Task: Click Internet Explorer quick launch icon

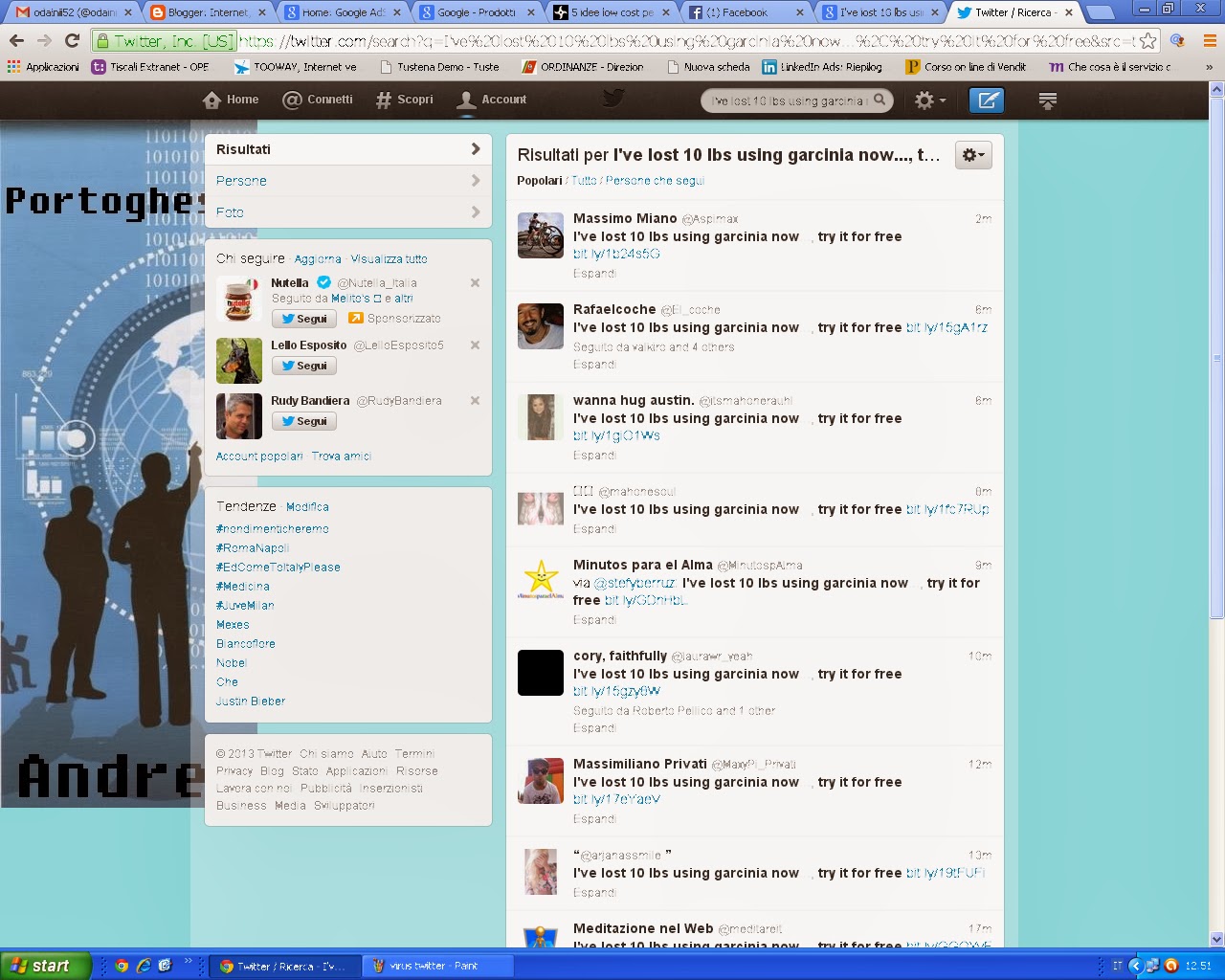Action: pos(143,966)
